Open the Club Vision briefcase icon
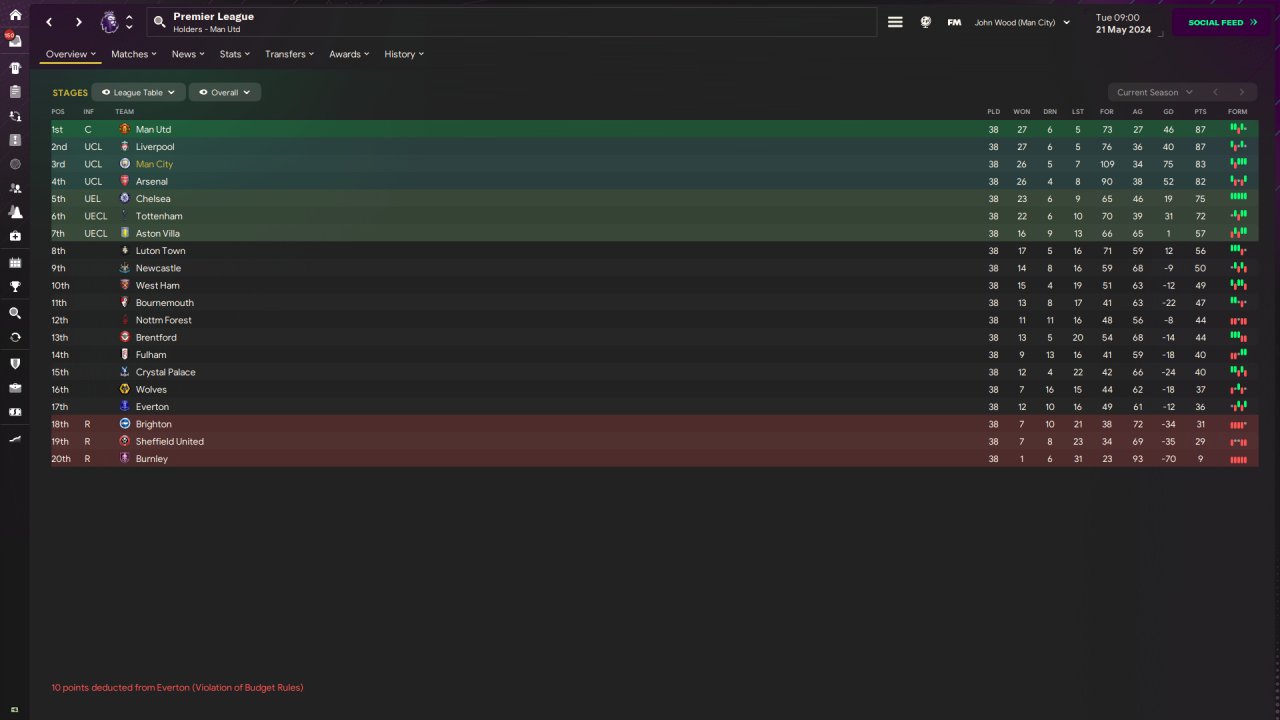 coord(15,388)
